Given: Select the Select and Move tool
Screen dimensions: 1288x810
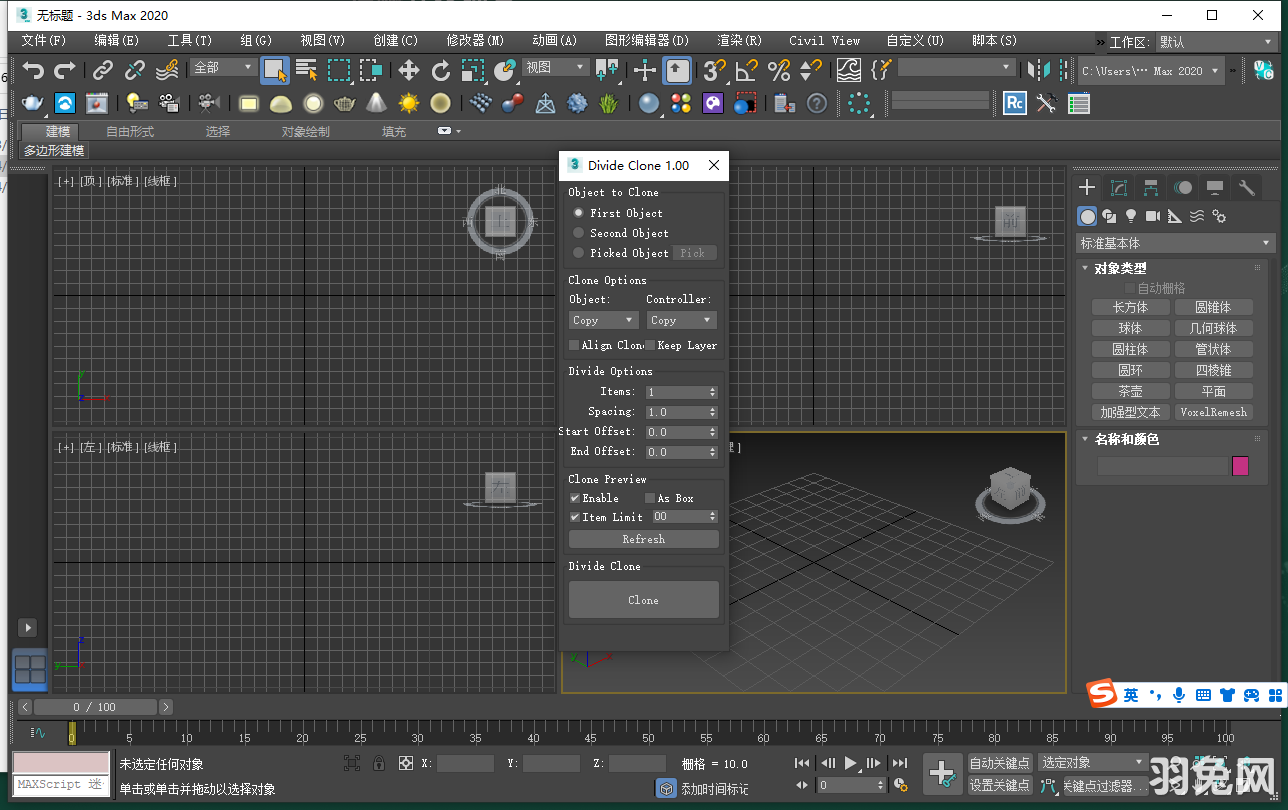Looking at the screenshot, I should [410, 72].
